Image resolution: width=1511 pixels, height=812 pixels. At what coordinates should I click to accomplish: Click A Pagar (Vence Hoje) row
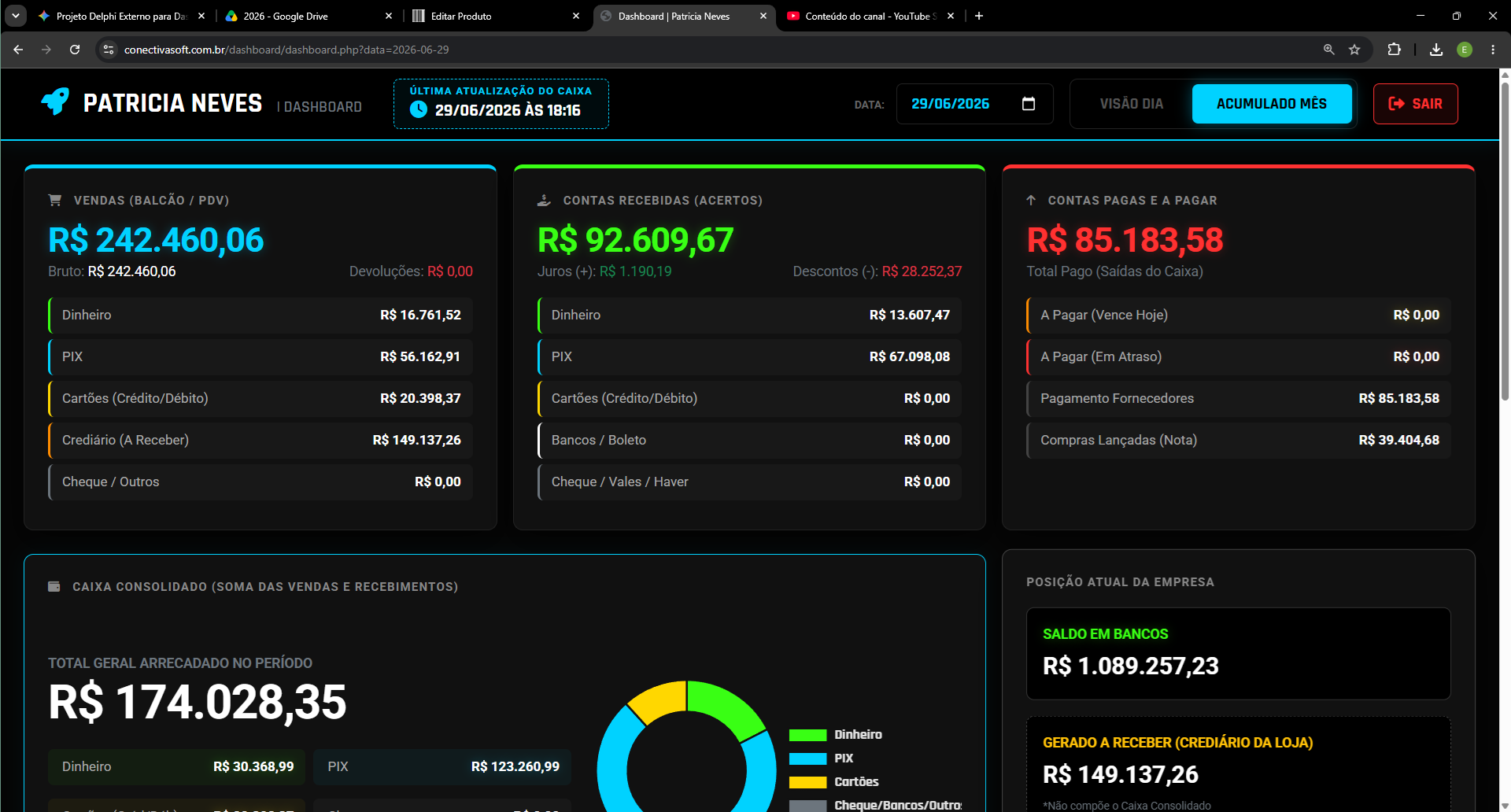(x=1239, y=315)
